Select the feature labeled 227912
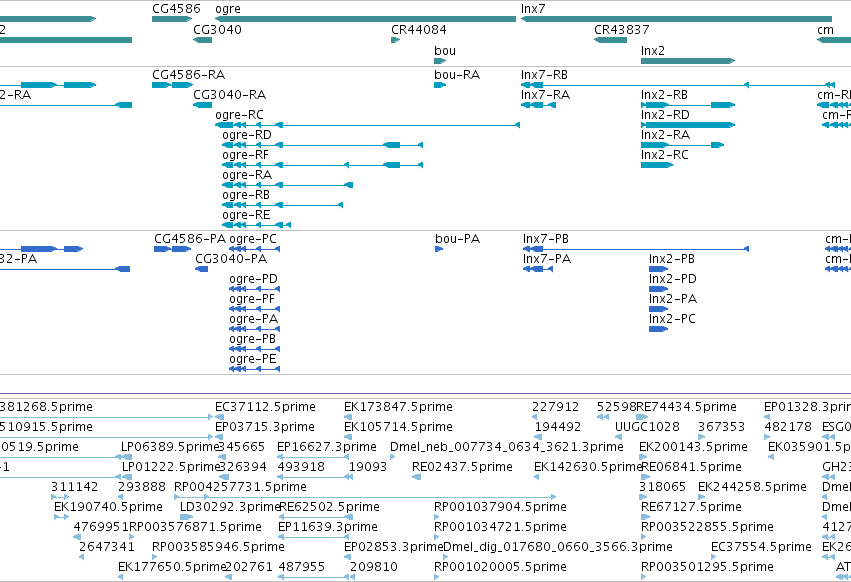The height and width of the screenshot is (582, 851). tap(555, 407)
